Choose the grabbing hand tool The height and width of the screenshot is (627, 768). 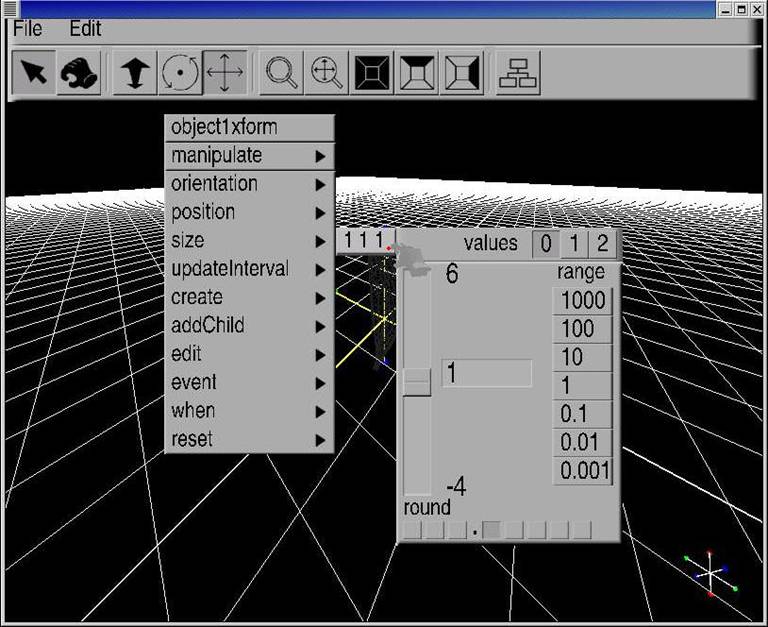point(79,72)
